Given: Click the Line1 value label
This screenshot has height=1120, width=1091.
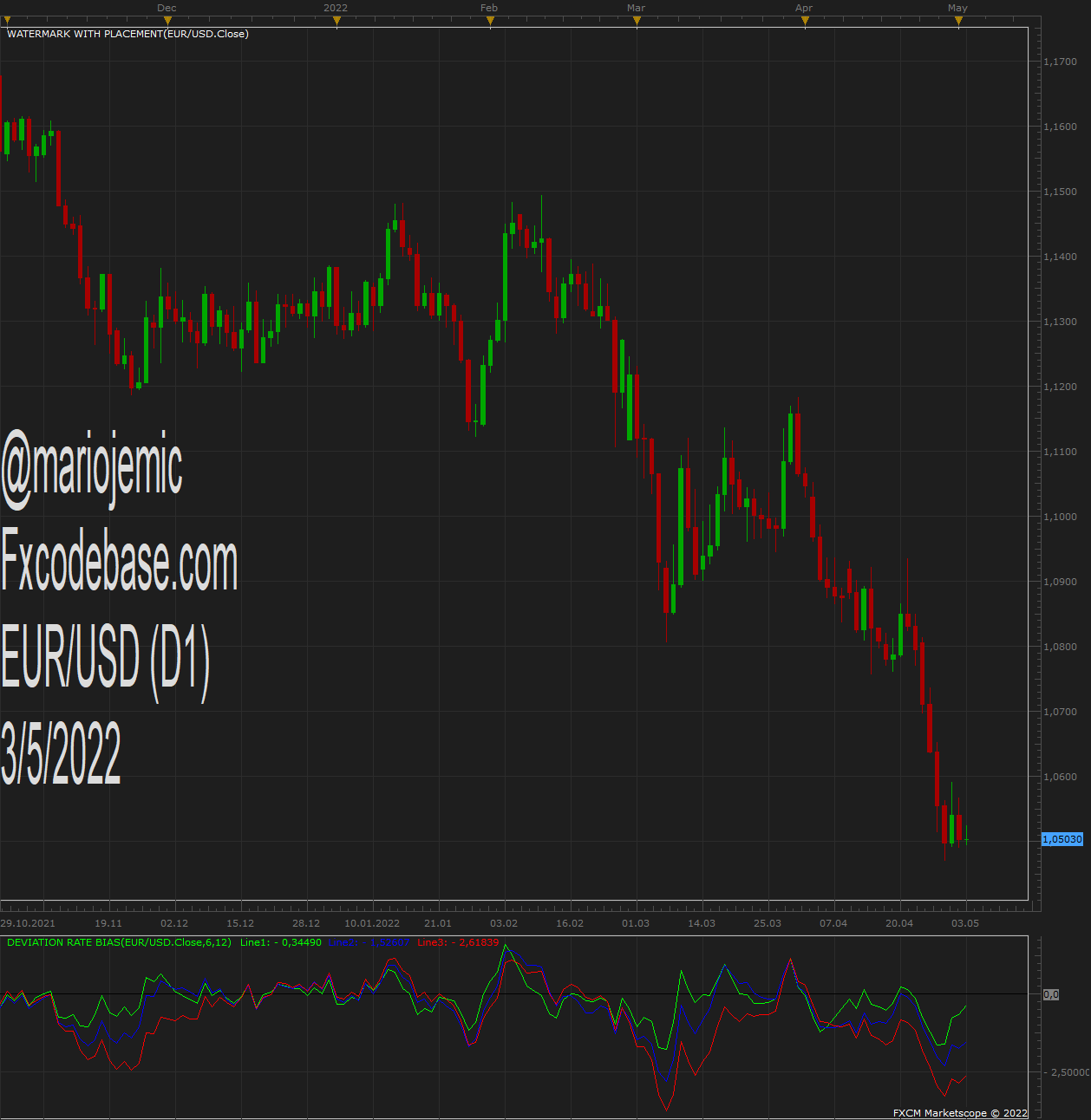Looking at the screenshot, I should click(x=280, y=942).
